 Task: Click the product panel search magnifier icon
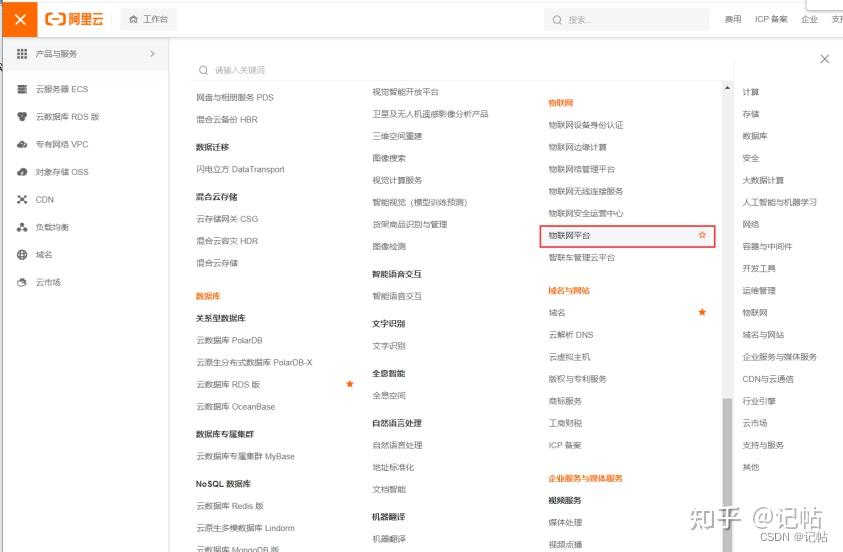click(203, 70)
